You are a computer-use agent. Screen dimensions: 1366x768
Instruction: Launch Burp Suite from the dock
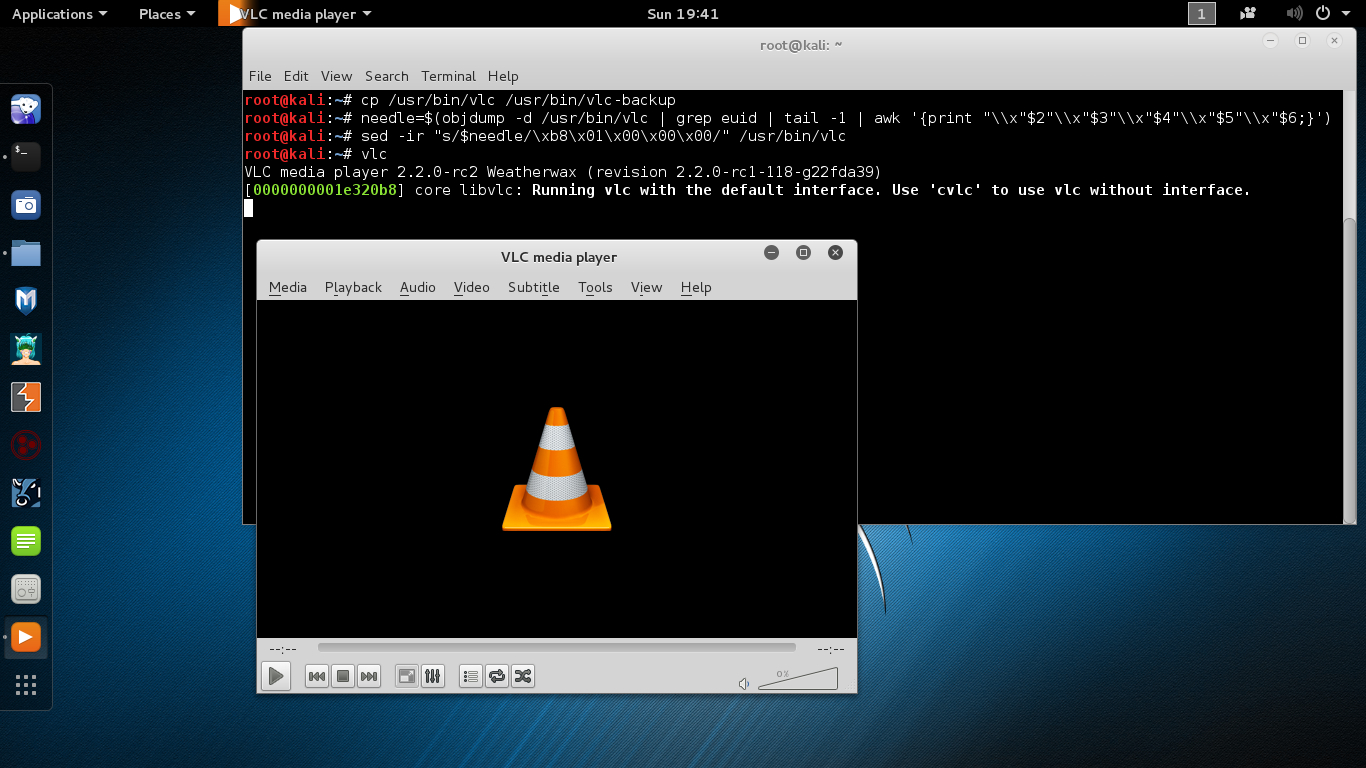click(26, 397)
